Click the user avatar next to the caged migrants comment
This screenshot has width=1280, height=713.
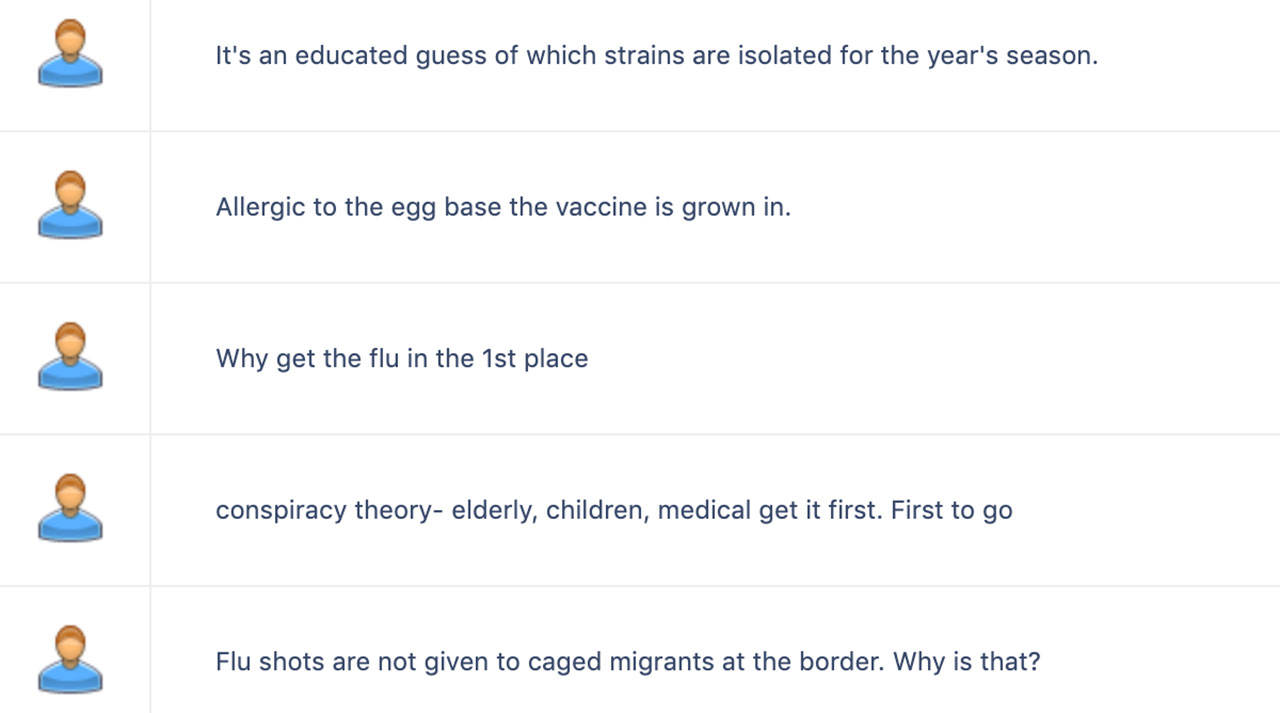pos(70,660)
